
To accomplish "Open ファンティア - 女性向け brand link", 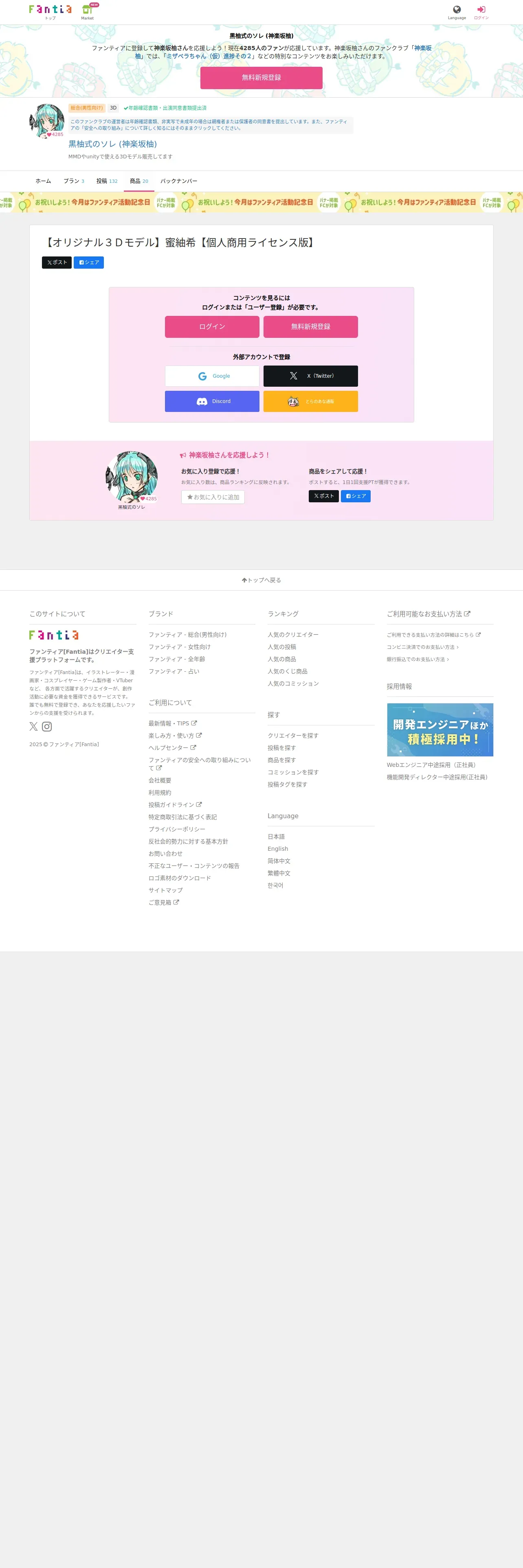I will 180,647.
